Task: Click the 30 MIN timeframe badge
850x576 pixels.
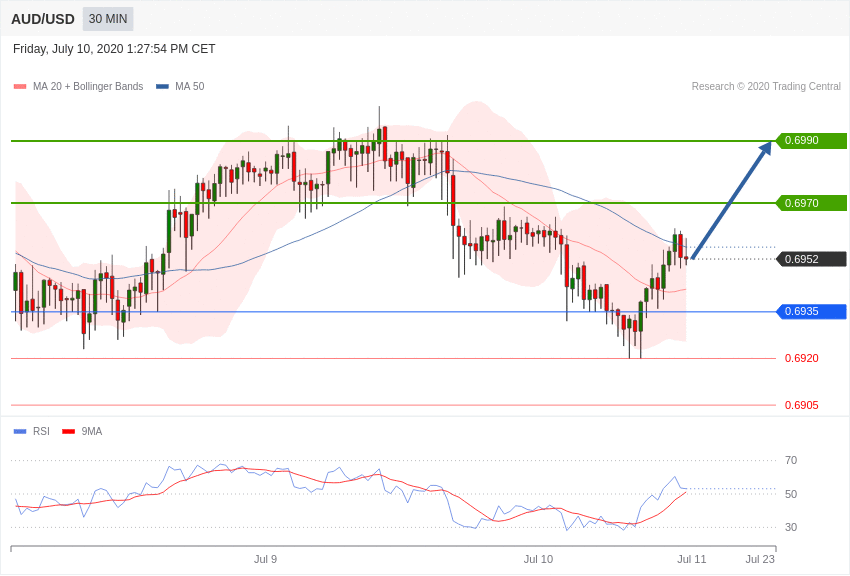Action: coord(108,19)
